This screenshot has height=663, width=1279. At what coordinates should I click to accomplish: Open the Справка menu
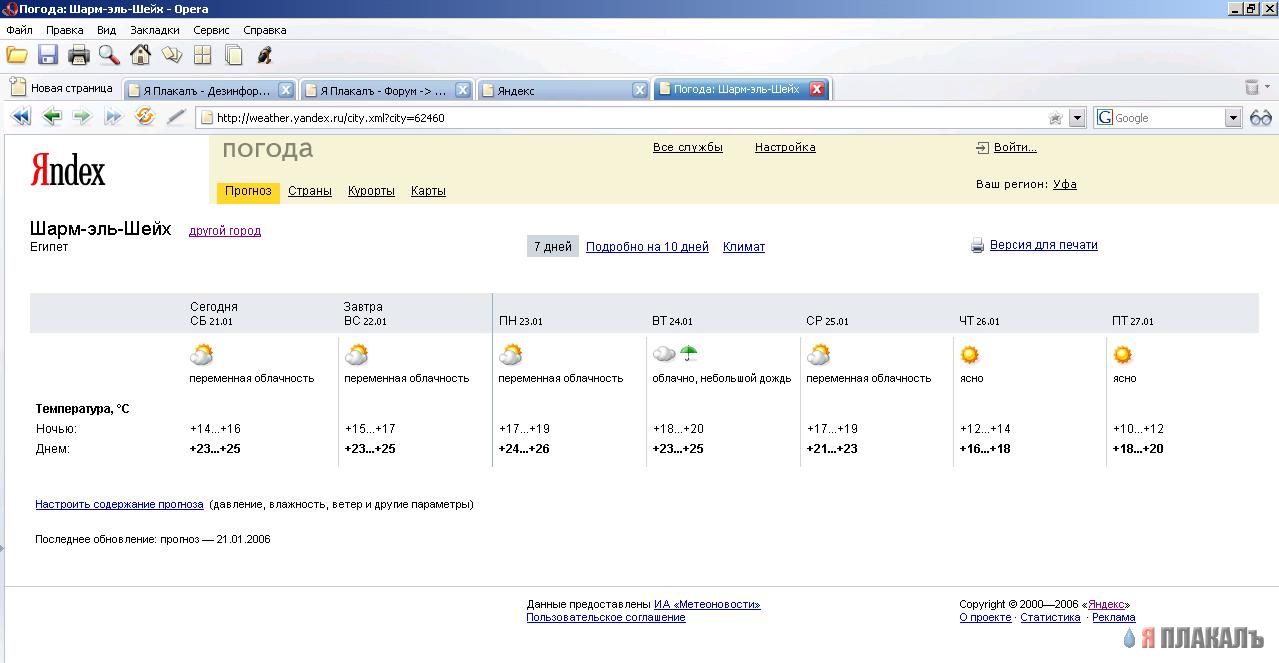coord(265,30)
